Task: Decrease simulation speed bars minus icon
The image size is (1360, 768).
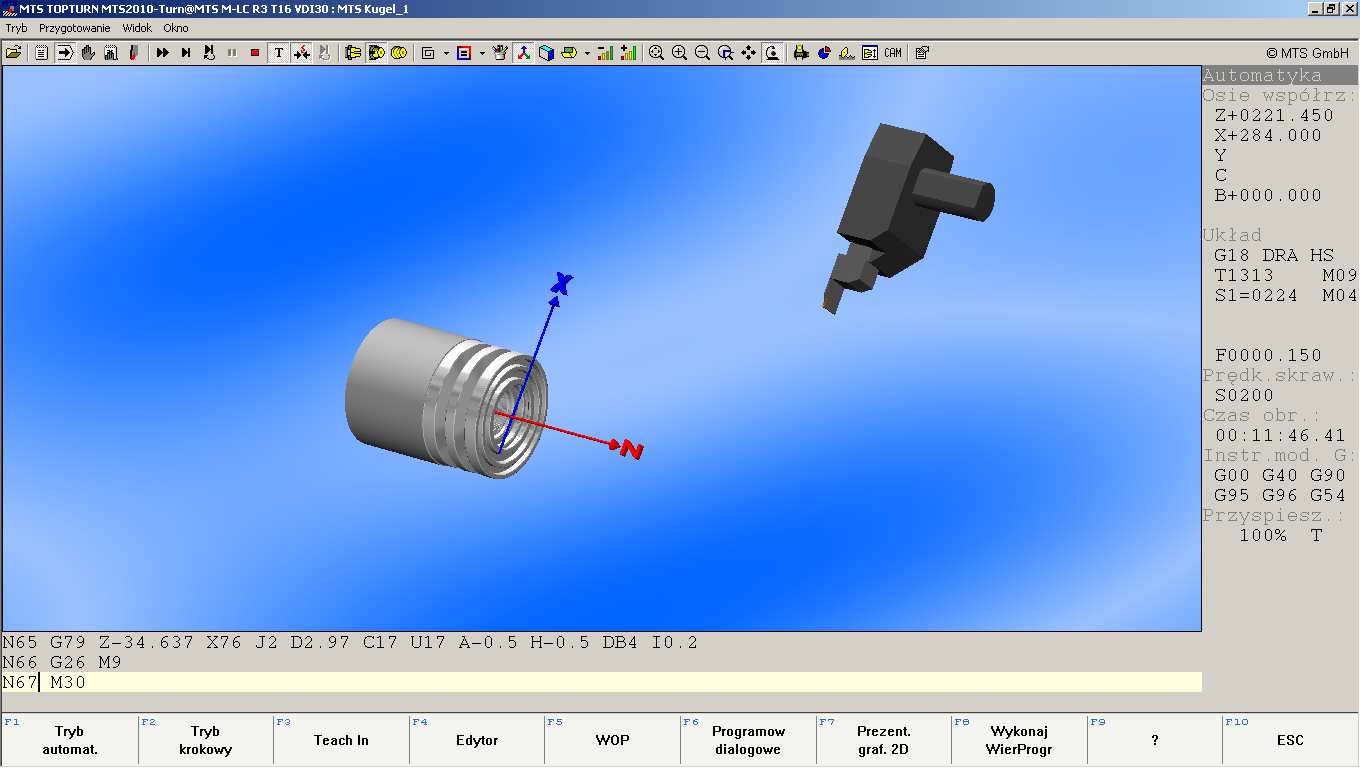Action: click(605, 53)
